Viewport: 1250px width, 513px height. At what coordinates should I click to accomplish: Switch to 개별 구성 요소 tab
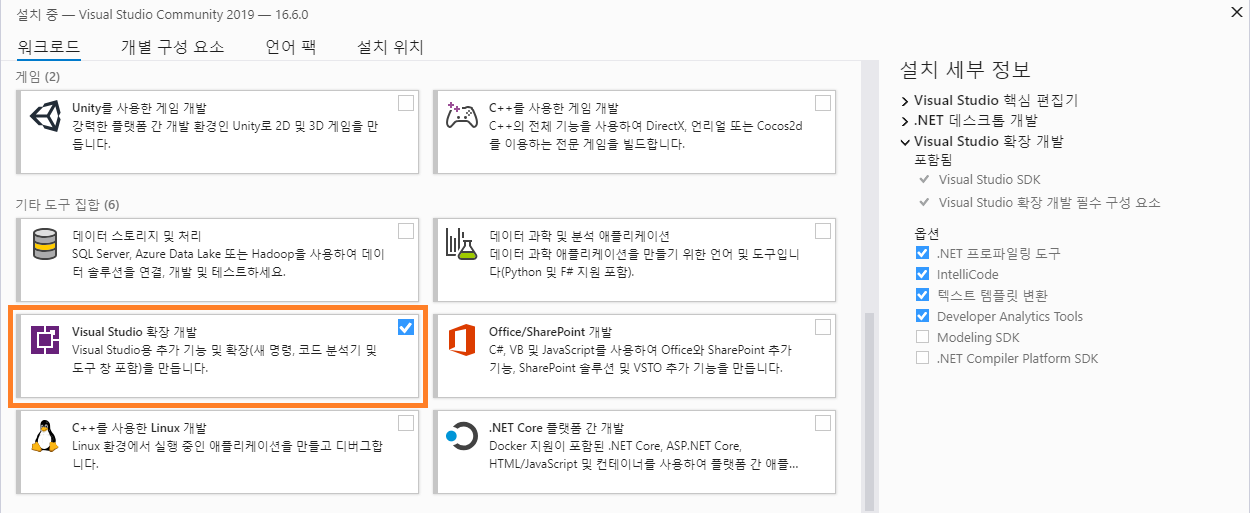[172, 47]
